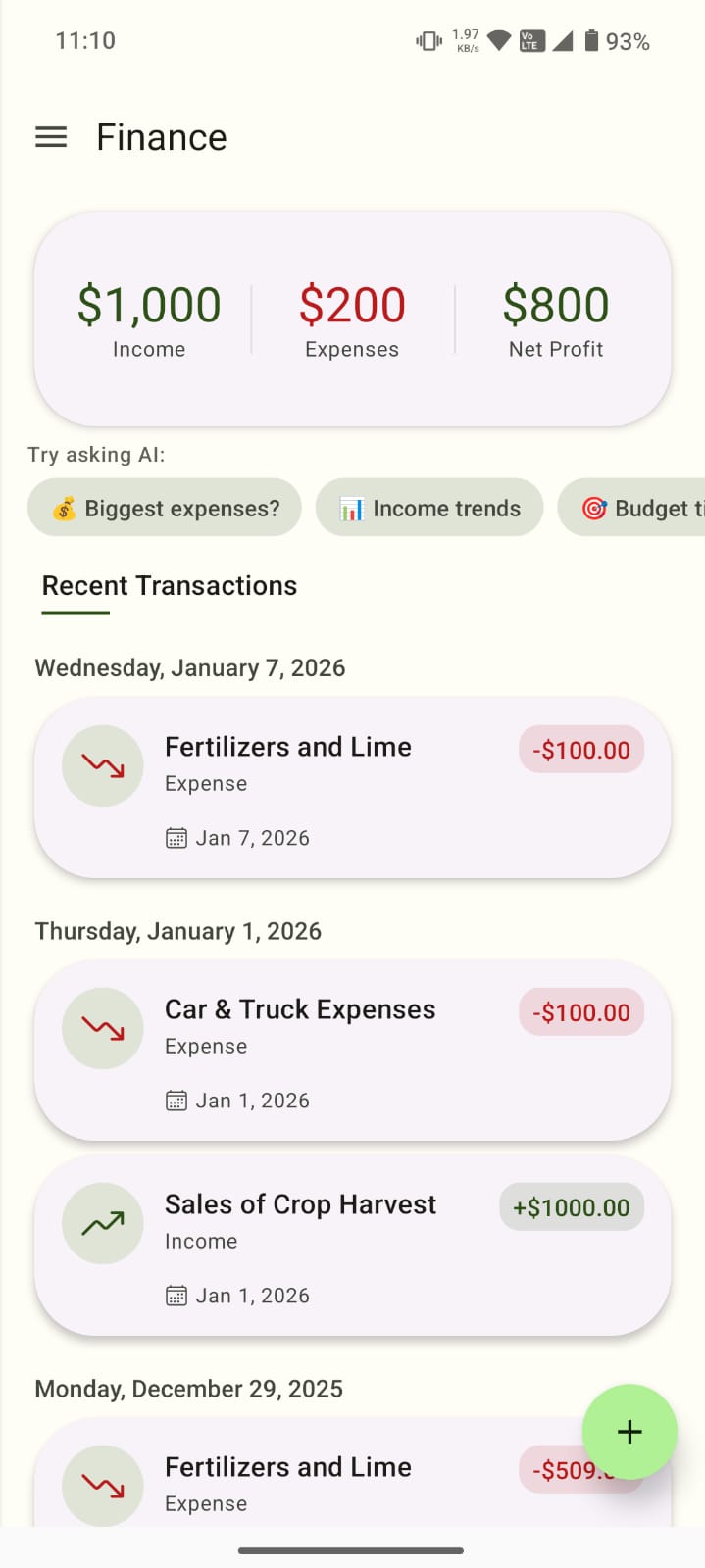This screenshot has height=1568, width=705.
Task: Choose the Income trends AI chip
Action: pyautogui.click(x=428, y=508)
